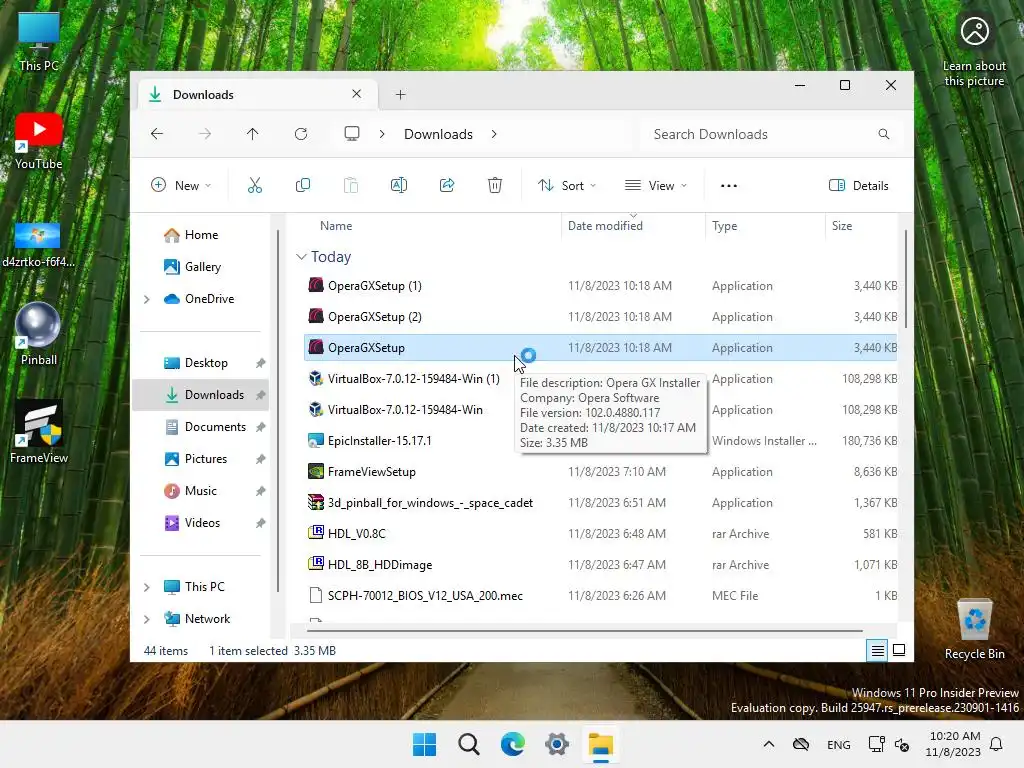Click the horizontal file list scrollbar
Image resolution: width=1024 pixels, height=768 pixels.
pyautogui.click(x=584, y=631)
